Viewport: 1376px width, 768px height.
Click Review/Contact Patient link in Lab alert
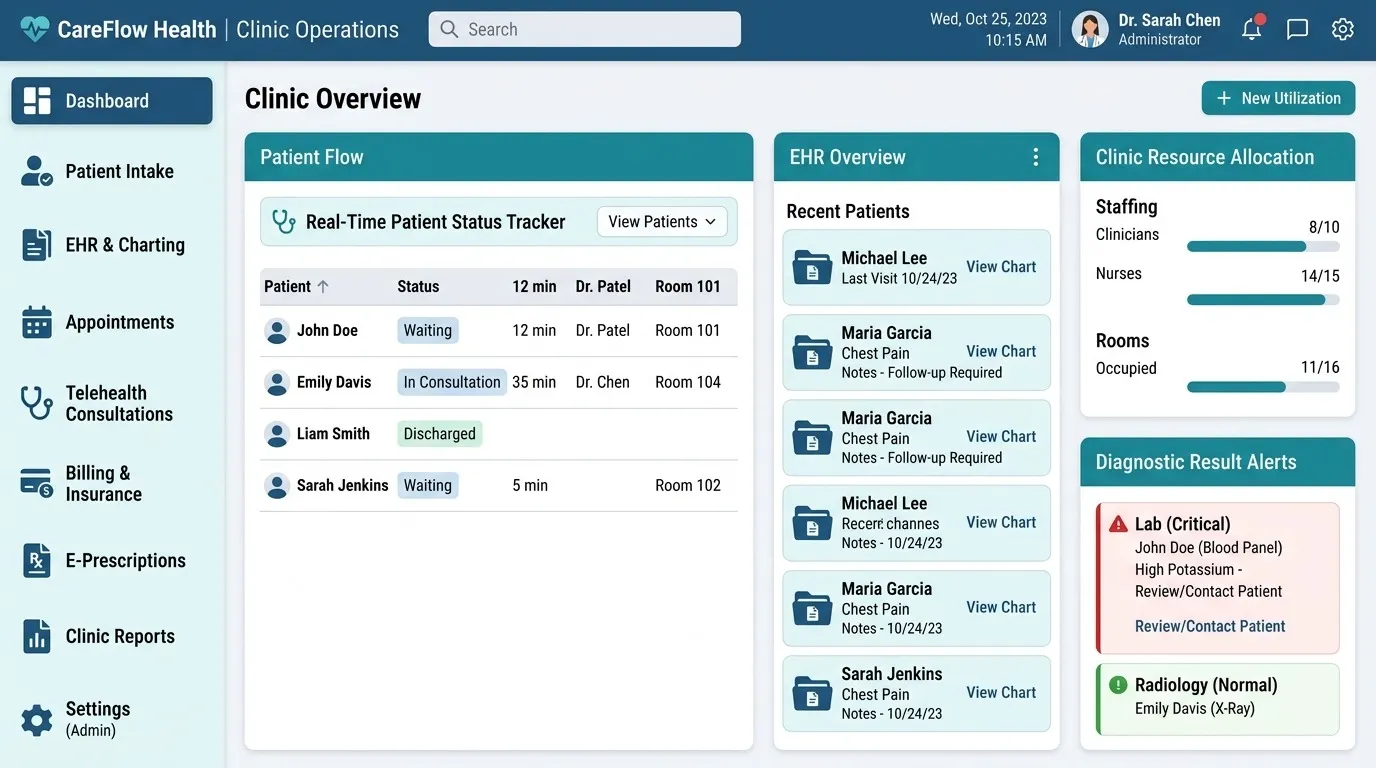click(x=1210, y=626)
